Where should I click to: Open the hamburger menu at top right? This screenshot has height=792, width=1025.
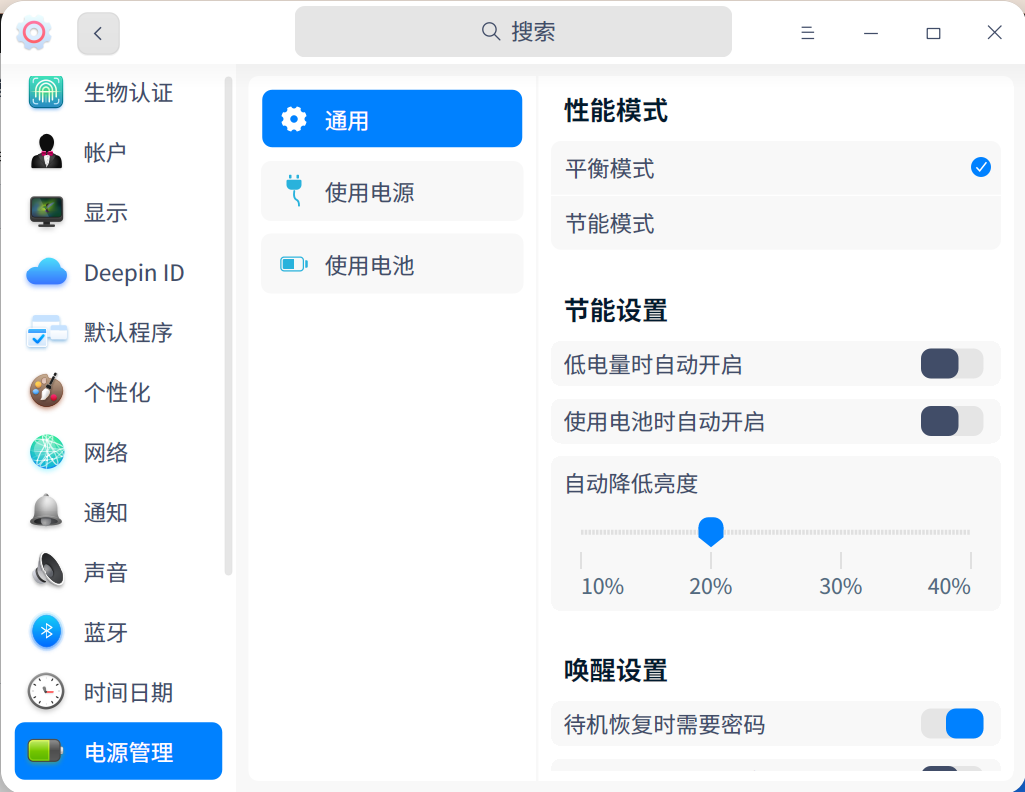(807, 32)
